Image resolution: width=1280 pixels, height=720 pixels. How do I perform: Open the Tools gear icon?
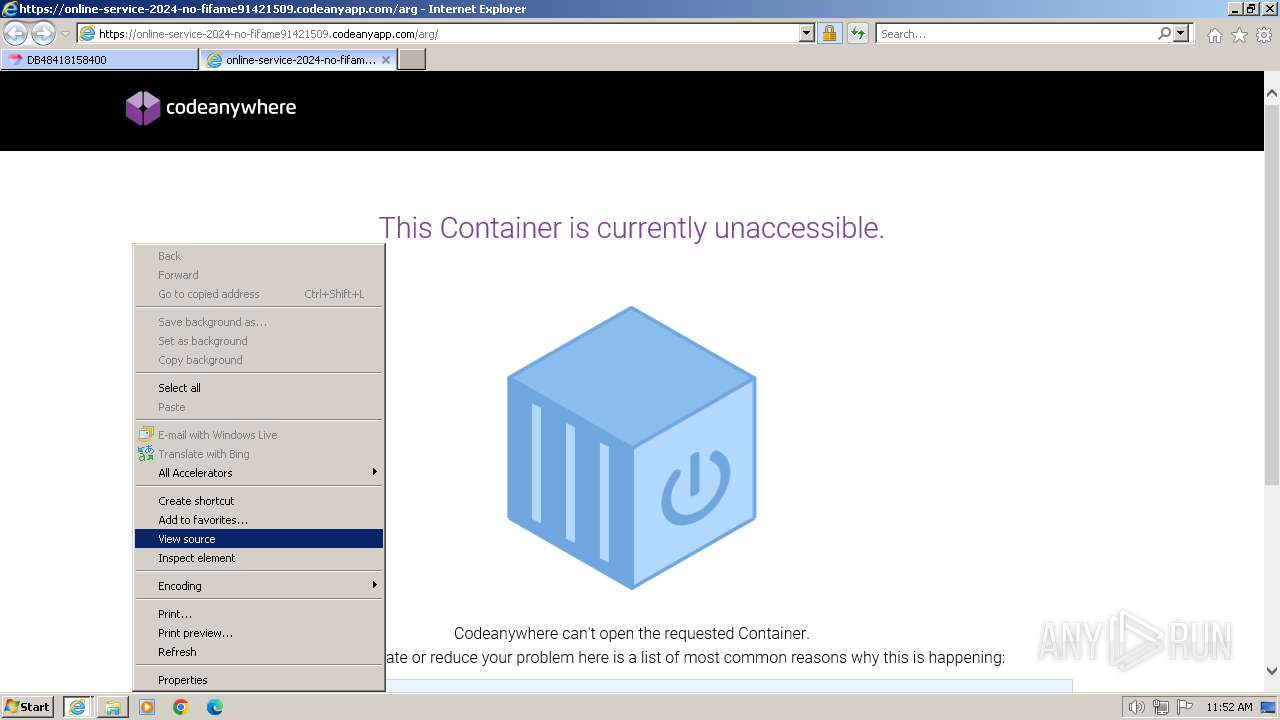click(x=1264, y=35)
